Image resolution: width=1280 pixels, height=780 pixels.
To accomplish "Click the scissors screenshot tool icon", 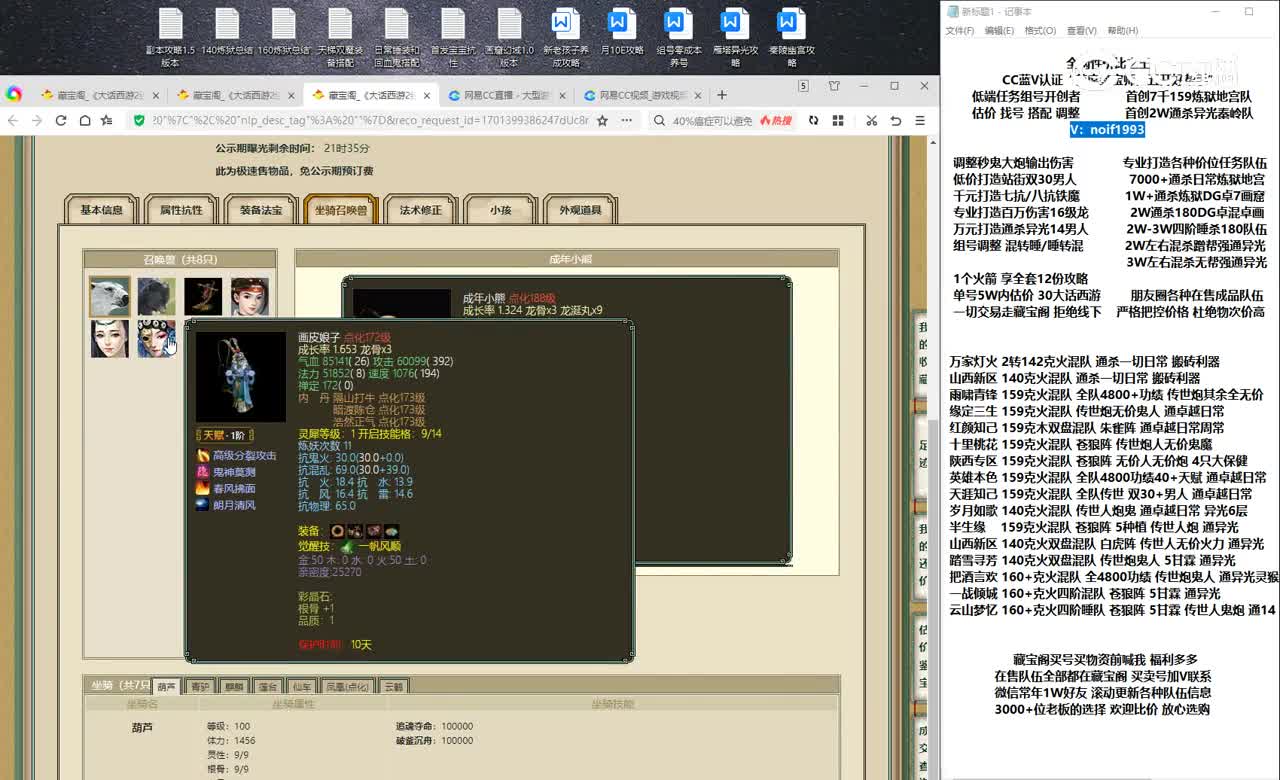I will coord(871,120).
